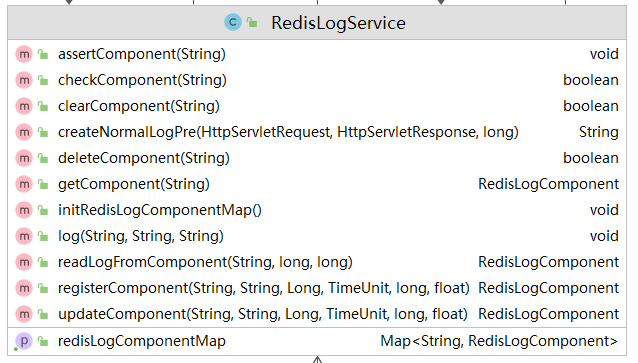Select the redisLogComponentMap property name
Screen dimensions: 638x363
142,341
